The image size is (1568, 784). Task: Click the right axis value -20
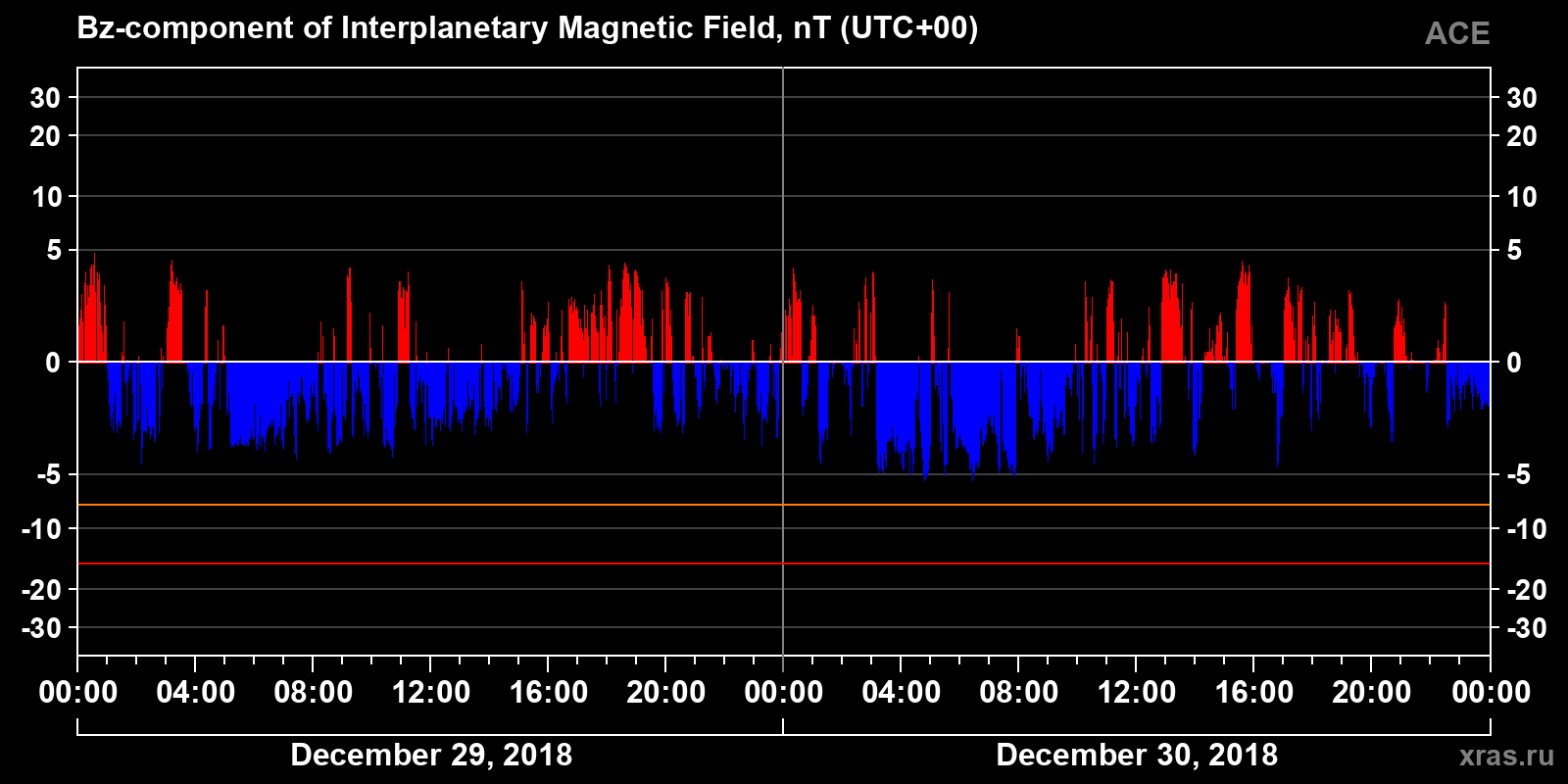(1526, 590)
